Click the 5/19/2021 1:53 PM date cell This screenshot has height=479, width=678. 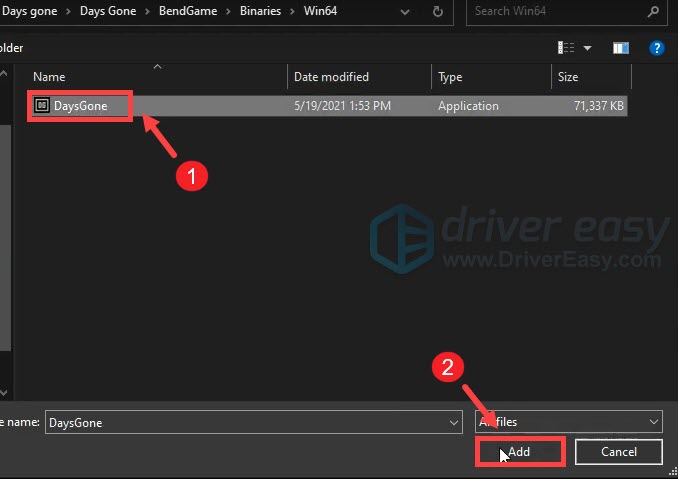click(342, 106)
